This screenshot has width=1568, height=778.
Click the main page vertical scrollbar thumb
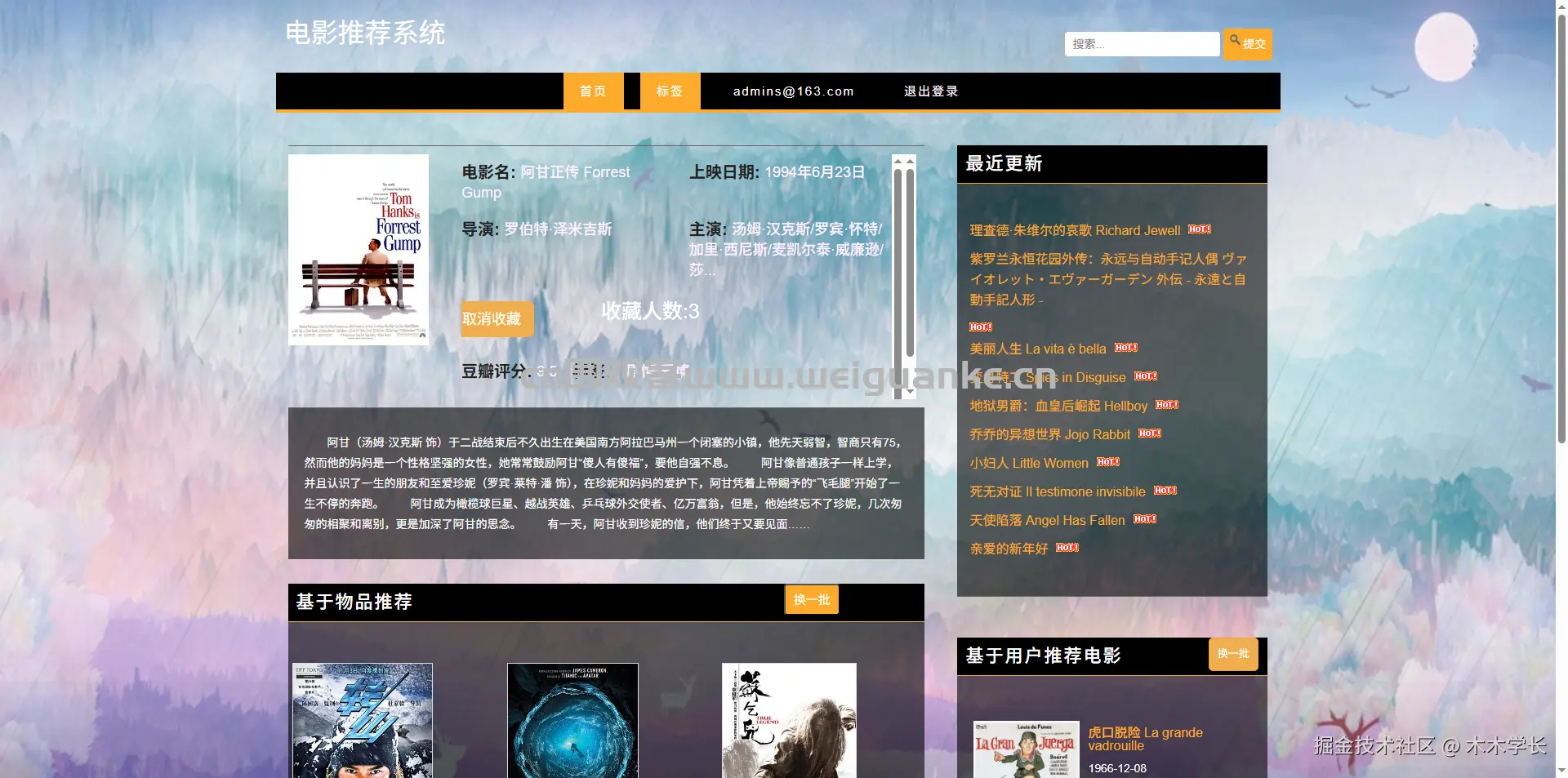1561,229
